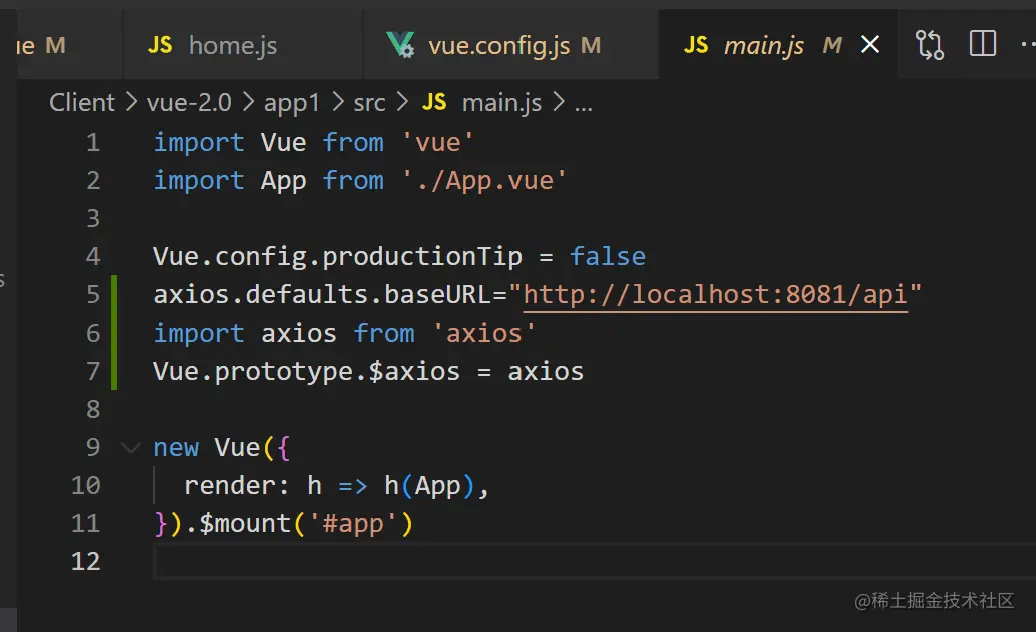Select app1 in the breadcrumb

pyautogui.click(x=291, y=102)
